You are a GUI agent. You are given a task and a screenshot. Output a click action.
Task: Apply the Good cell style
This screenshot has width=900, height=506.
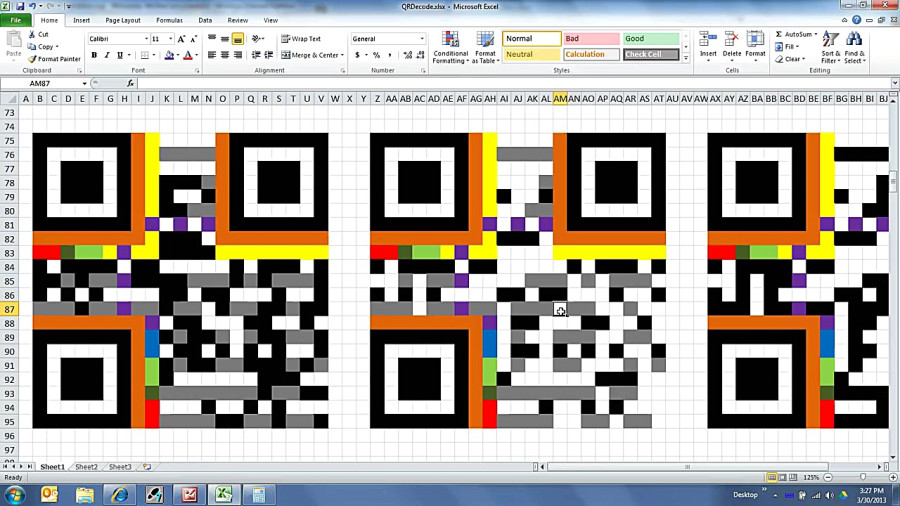tap(651, 38)
